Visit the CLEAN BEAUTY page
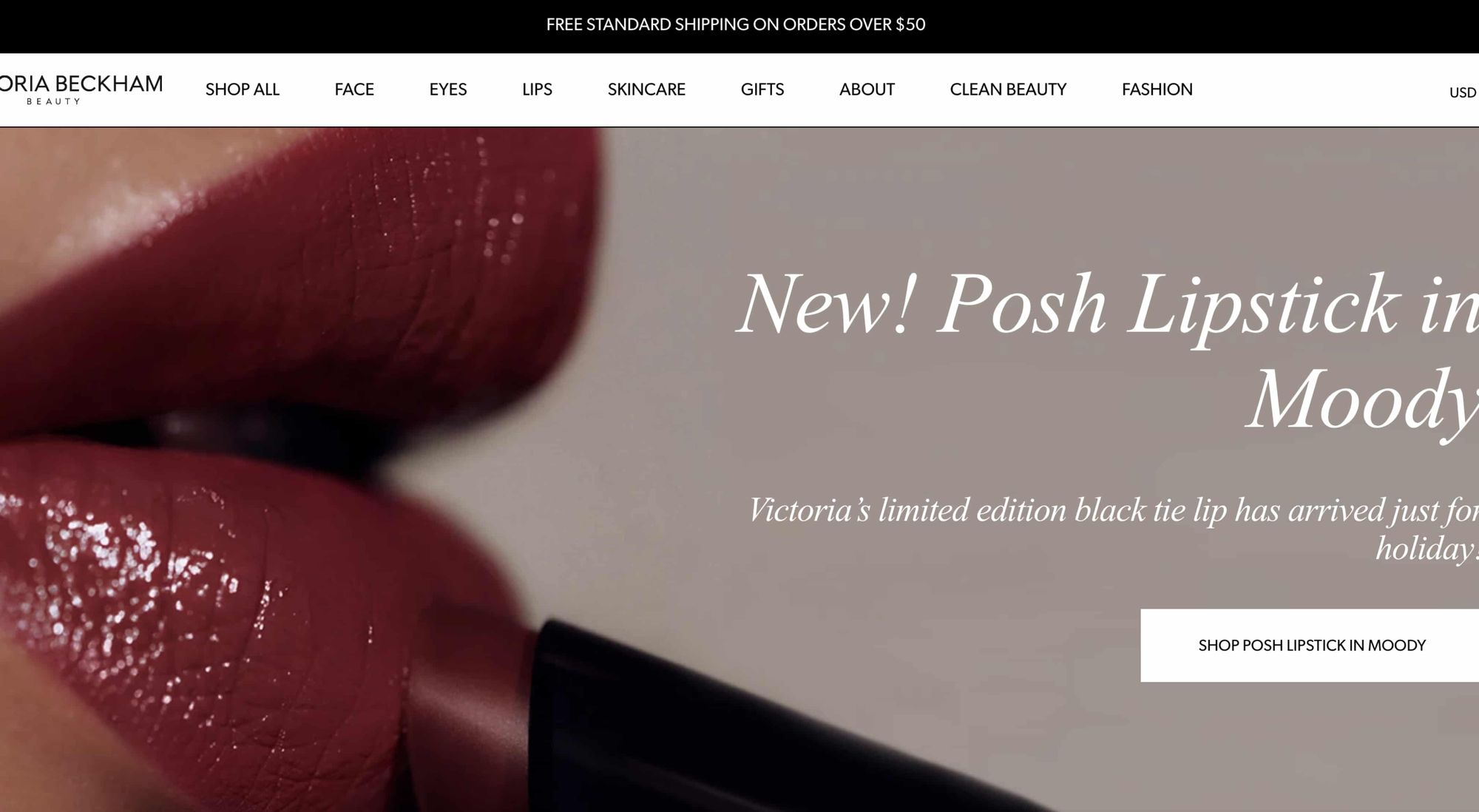Viewport: 1479px width, 812px height. click(x=1008, y=89)
